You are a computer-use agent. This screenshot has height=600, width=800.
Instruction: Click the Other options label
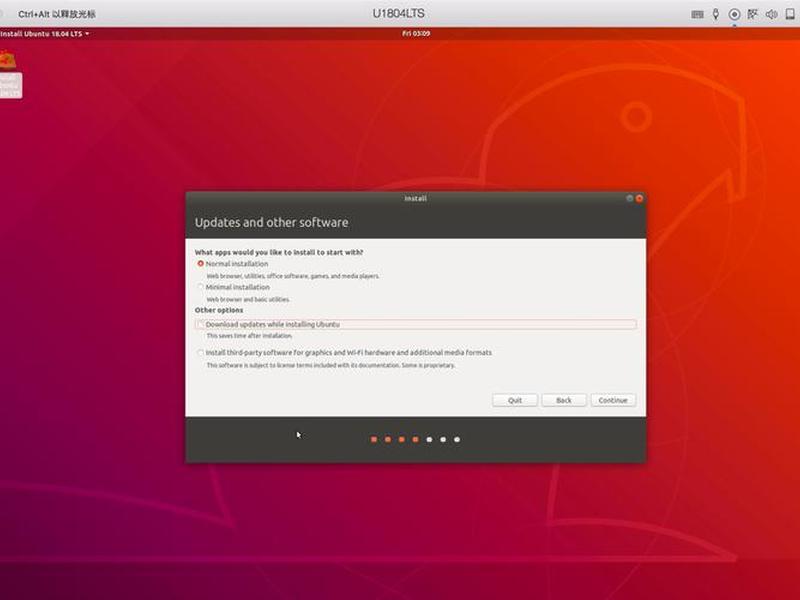click(219, 310)
